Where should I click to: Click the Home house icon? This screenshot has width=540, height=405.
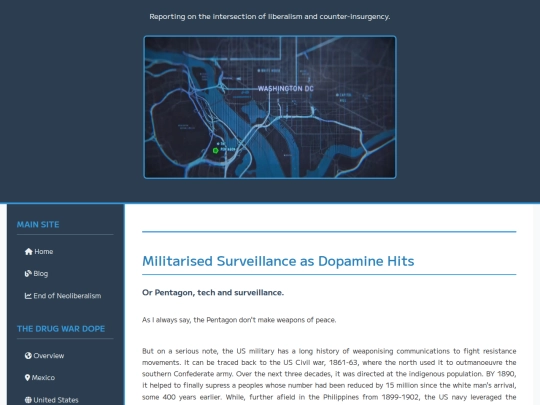29,252
